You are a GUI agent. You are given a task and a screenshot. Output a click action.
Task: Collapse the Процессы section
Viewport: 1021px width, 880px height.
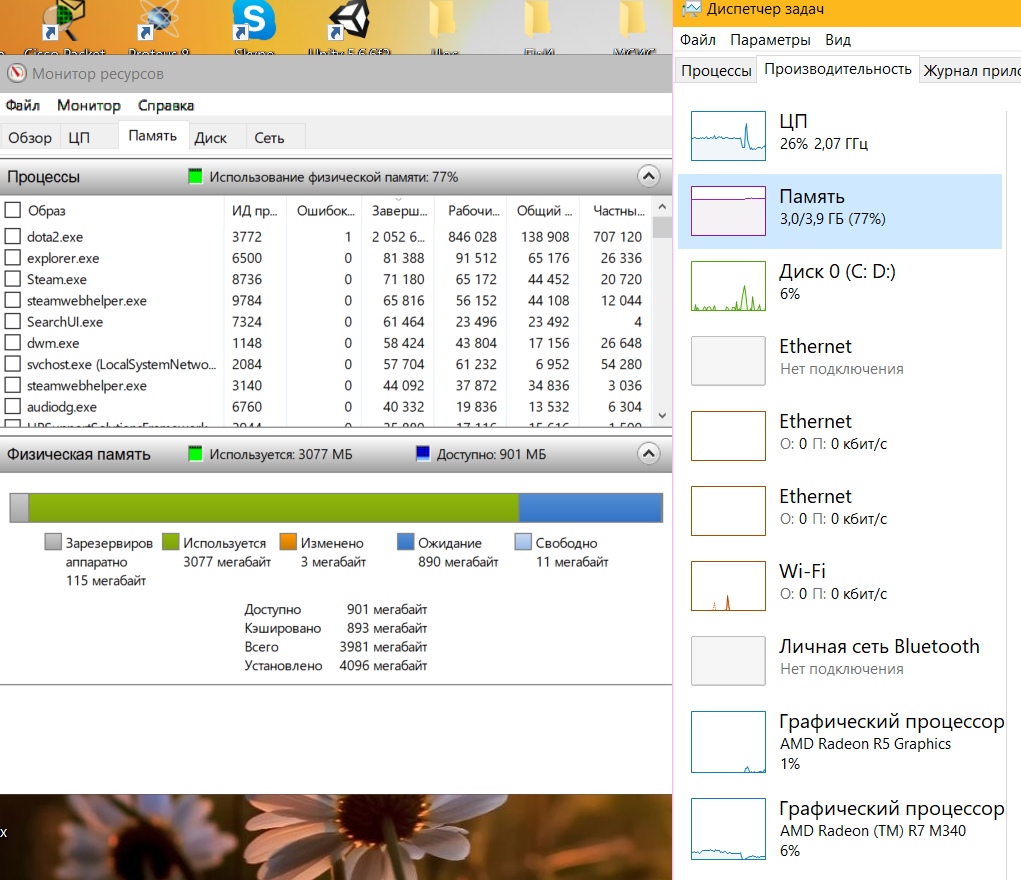pos(648,177)
